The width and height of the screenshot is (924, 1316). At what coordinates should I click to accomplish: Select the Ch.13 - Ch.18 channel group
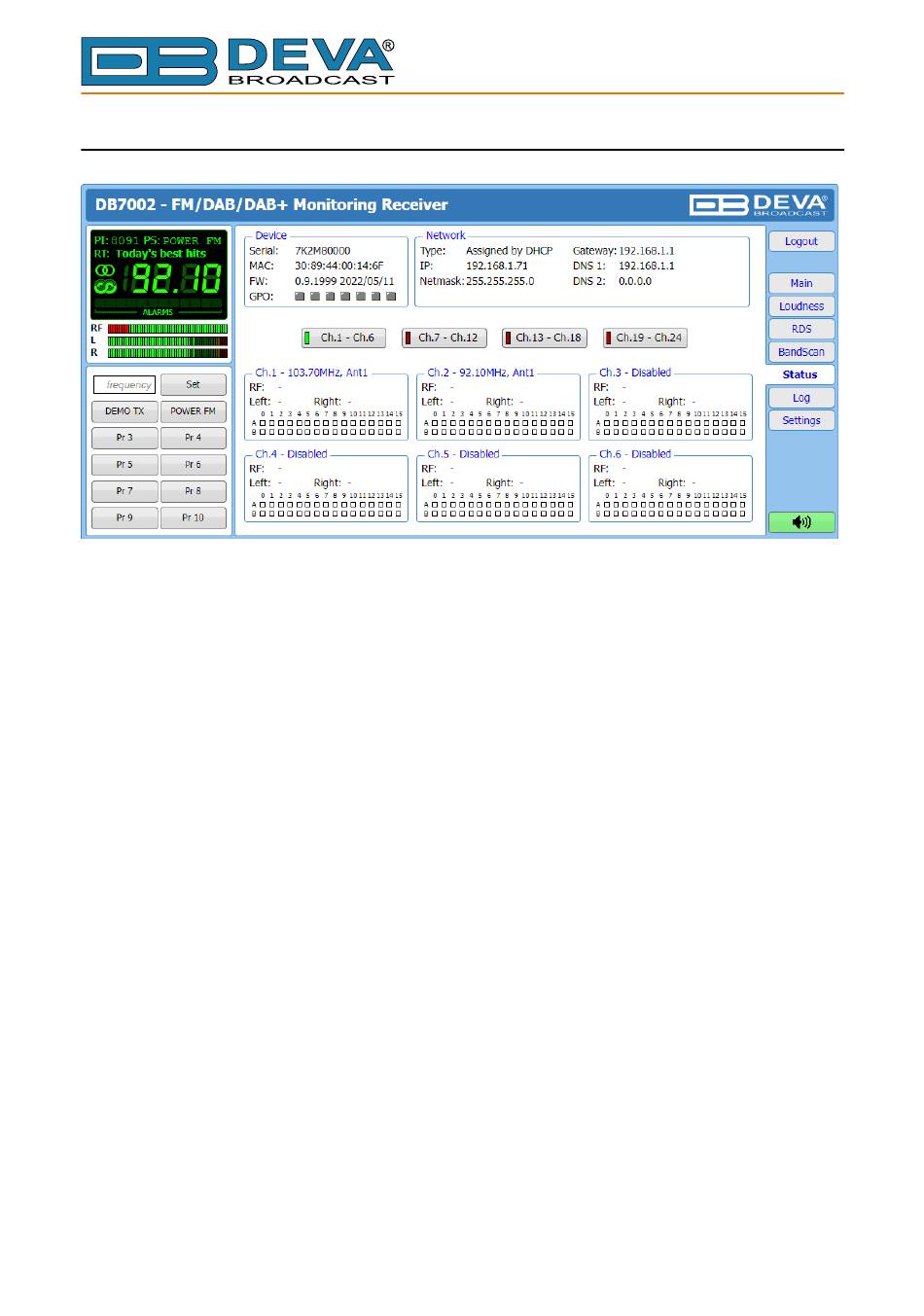545,338
